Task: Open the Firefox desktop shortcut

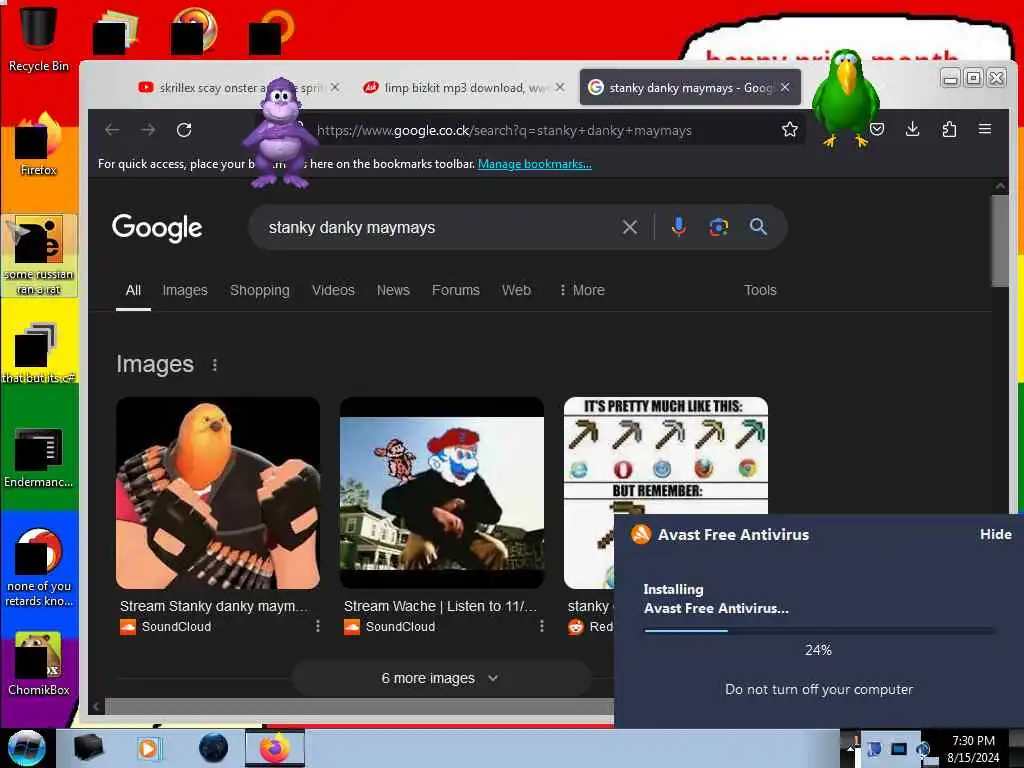Action: click(x=38, y=144)
